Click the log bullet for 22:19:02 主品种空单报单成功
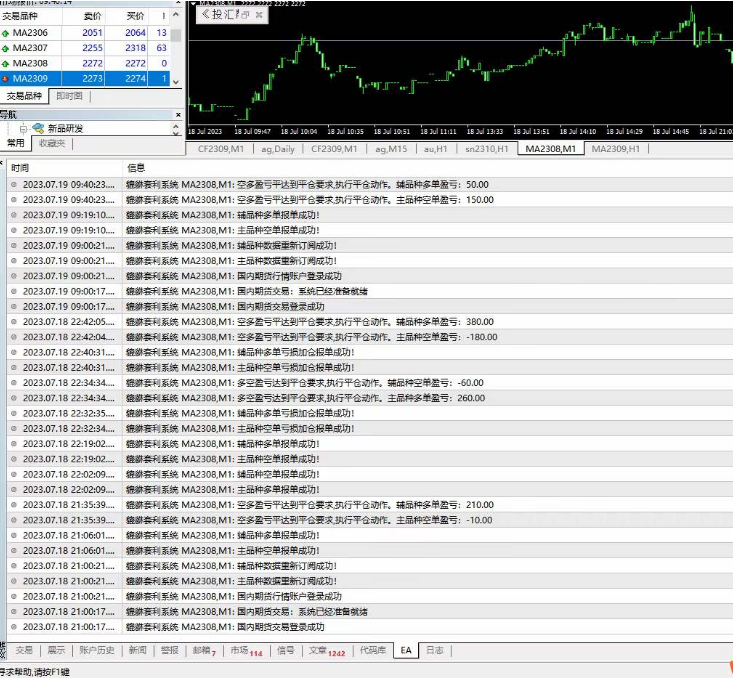Image resolution: width=740 pixels, height=680 pixels. coord(14,459)
